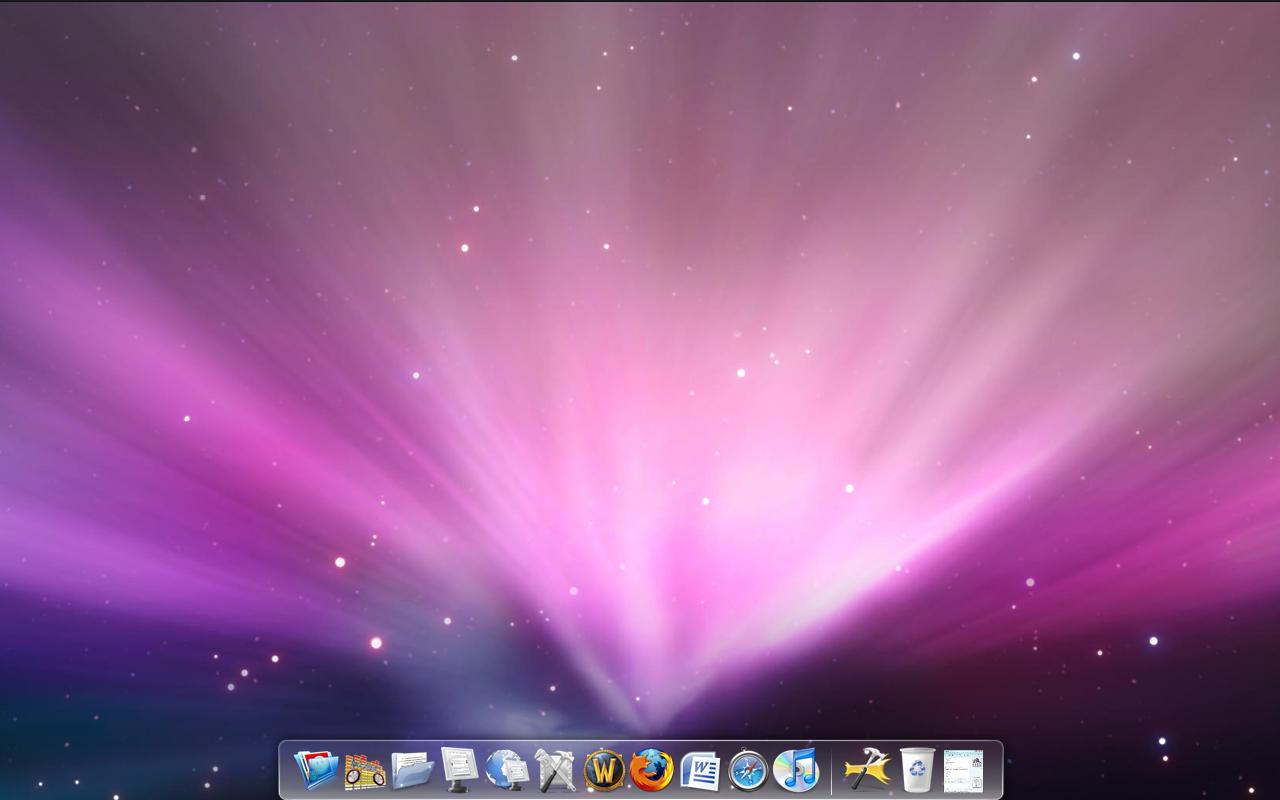Click the dark strip along screen top
1280x800 pixels.
[x=640, y=1]
